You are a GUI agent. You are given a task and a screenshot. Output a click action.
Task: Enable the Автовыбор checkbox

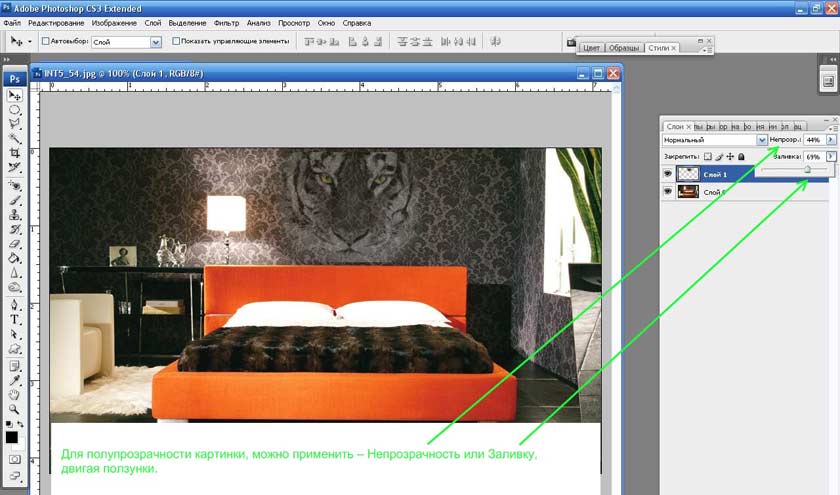46,42
